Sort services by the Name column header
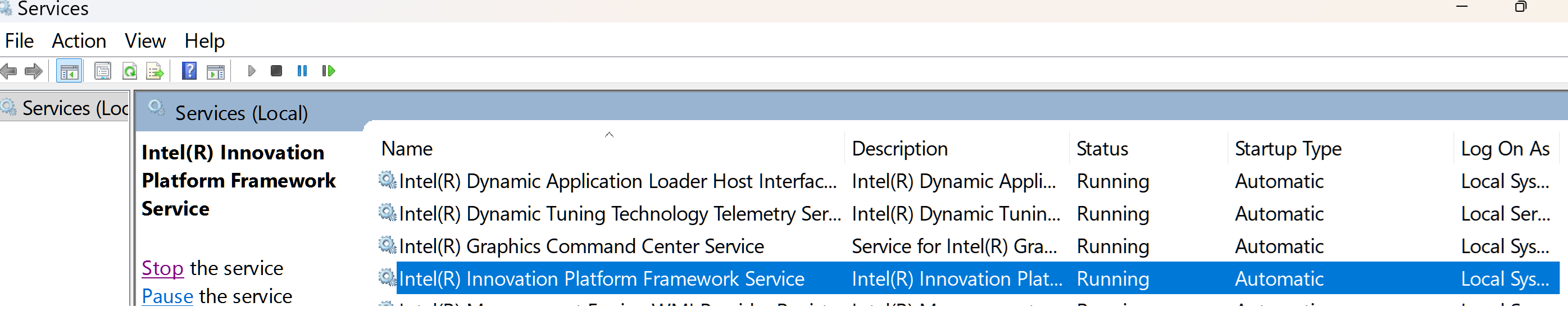Viewport: 1568px width, 316px height. pos(407,149)
